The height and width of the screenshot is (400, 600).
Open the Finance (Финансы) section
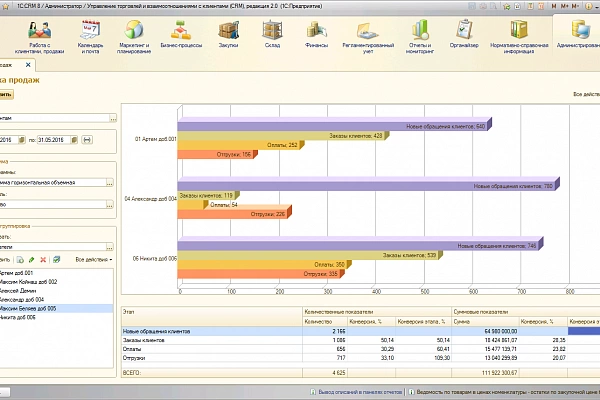click(316, 32)
